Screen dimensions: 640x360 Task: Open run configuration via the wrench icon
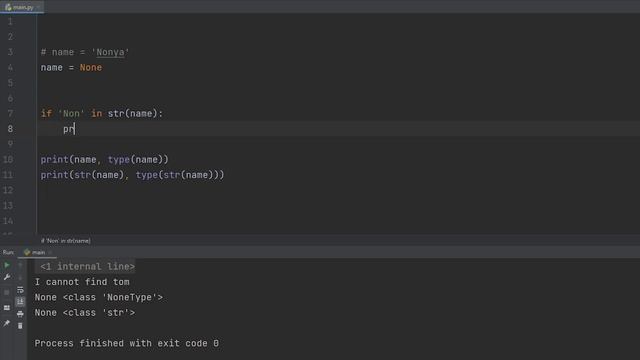click(x=7, y=277)
